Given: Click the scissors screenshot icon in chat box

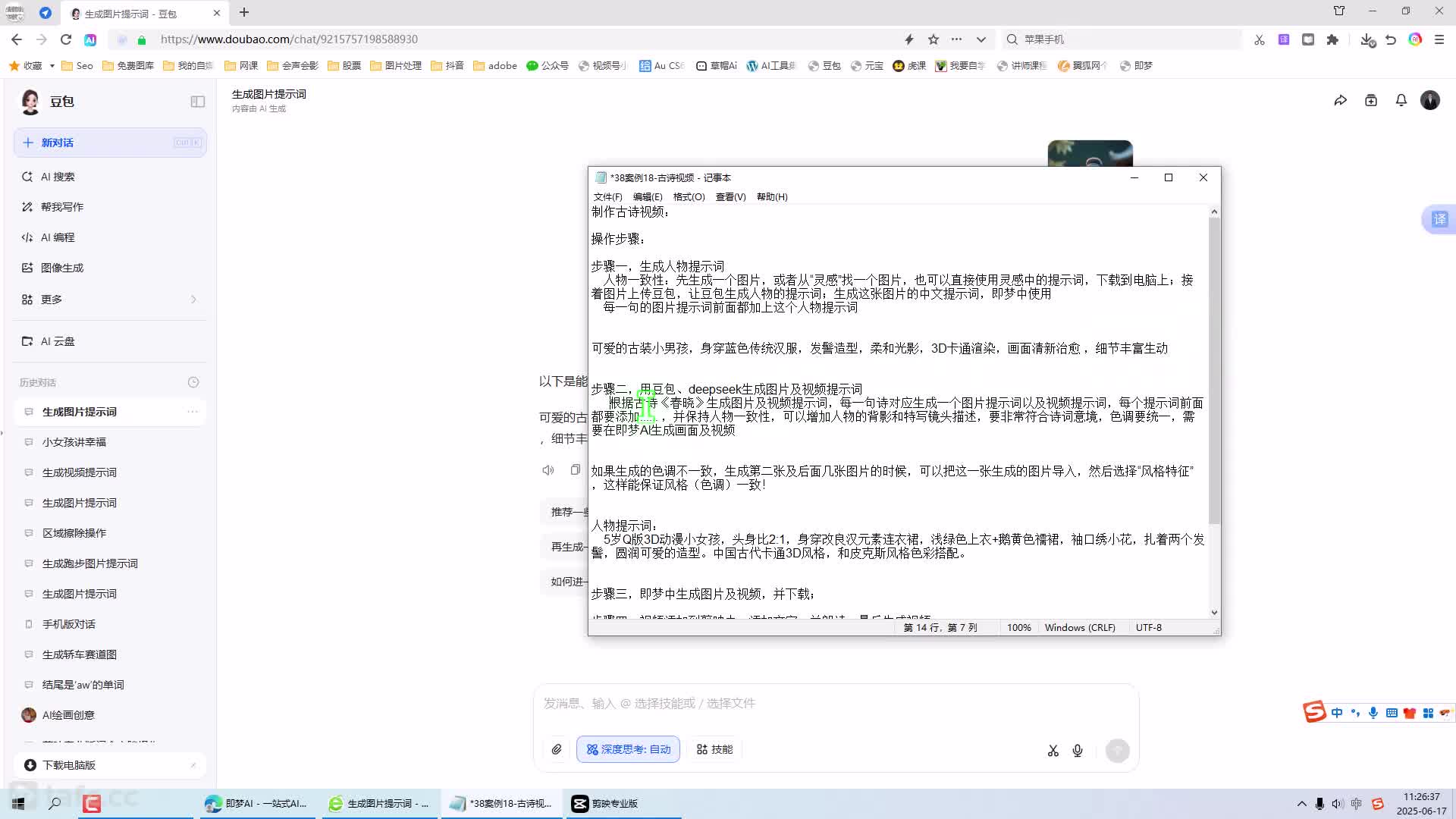Looking at the screenshot, I should tap(1053, 751).
